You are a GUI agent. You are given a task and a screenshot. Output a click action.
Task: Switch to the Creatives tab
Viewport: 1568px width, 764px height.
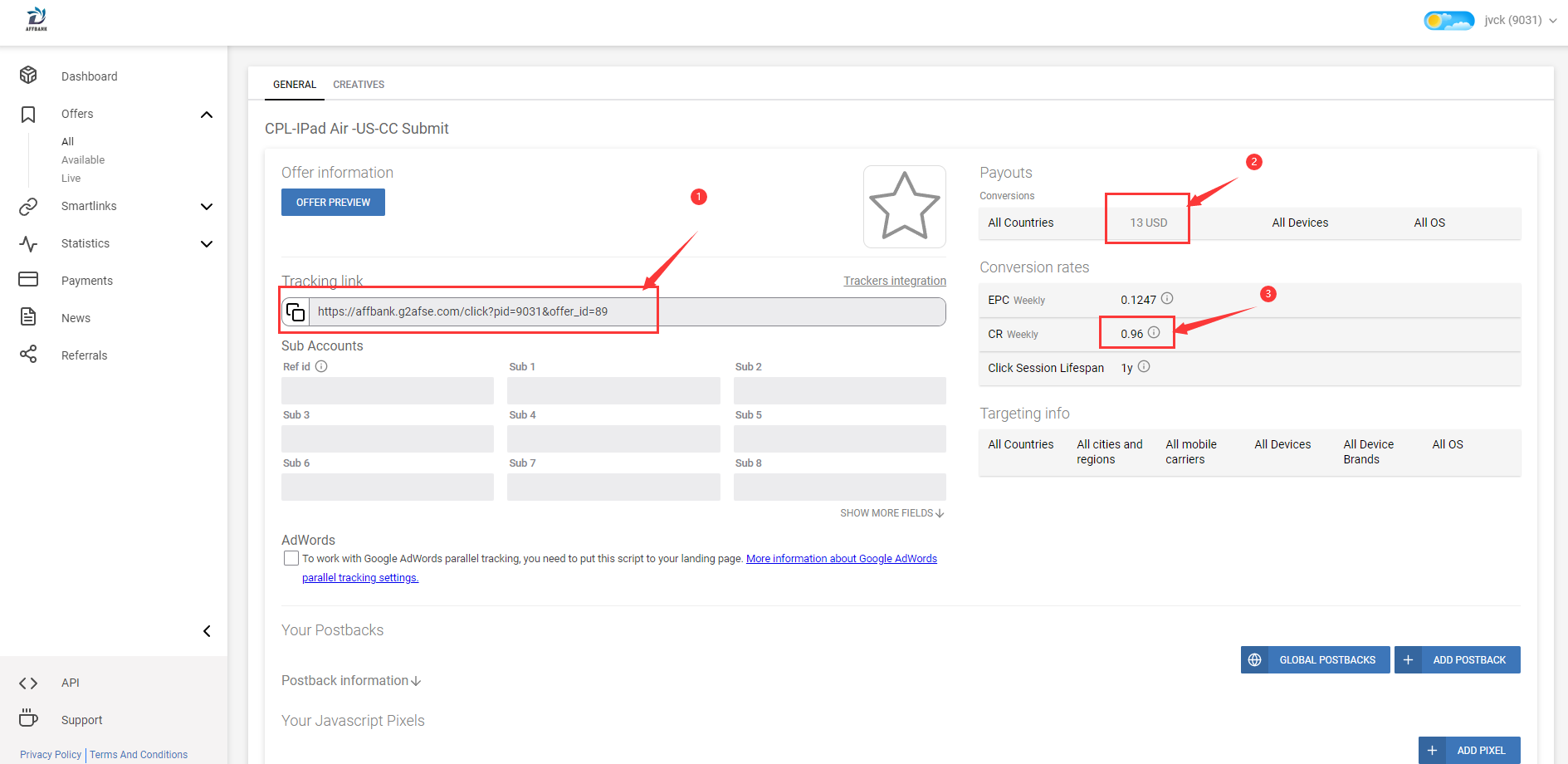point(359,85)
